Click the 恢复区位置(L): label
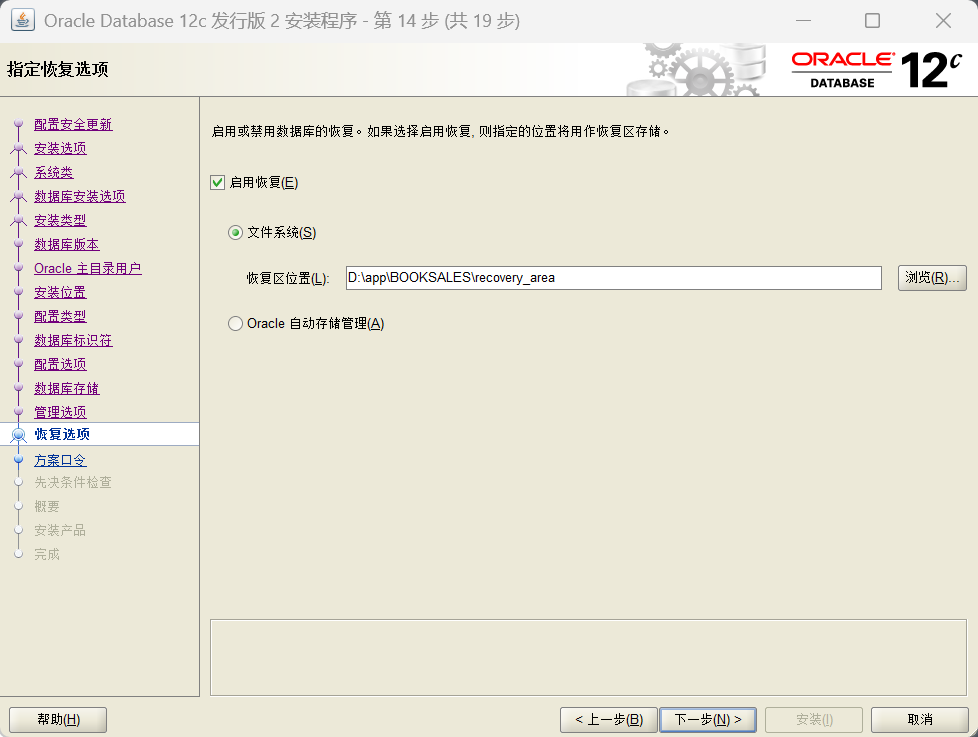This screenshot has width=978, height=737. pos(288,278)
